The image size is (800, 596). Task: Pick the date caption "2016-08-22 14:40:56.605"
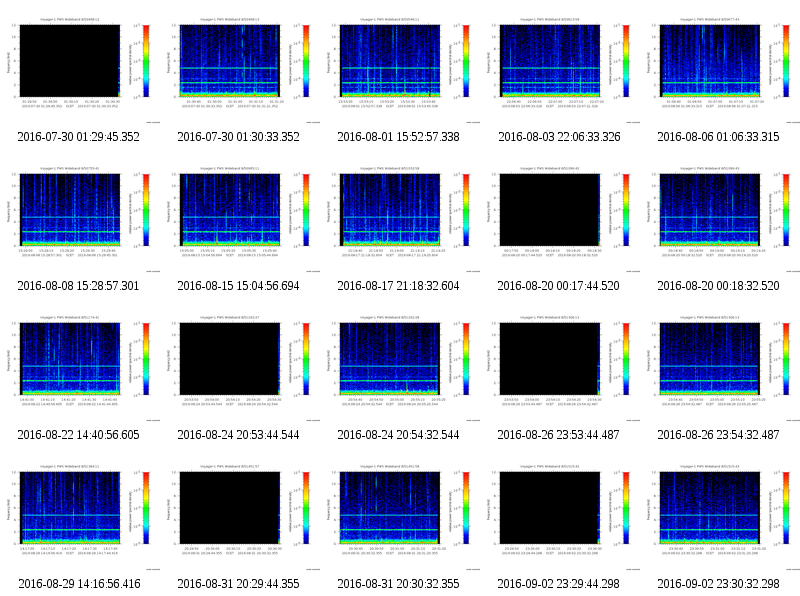79,435
